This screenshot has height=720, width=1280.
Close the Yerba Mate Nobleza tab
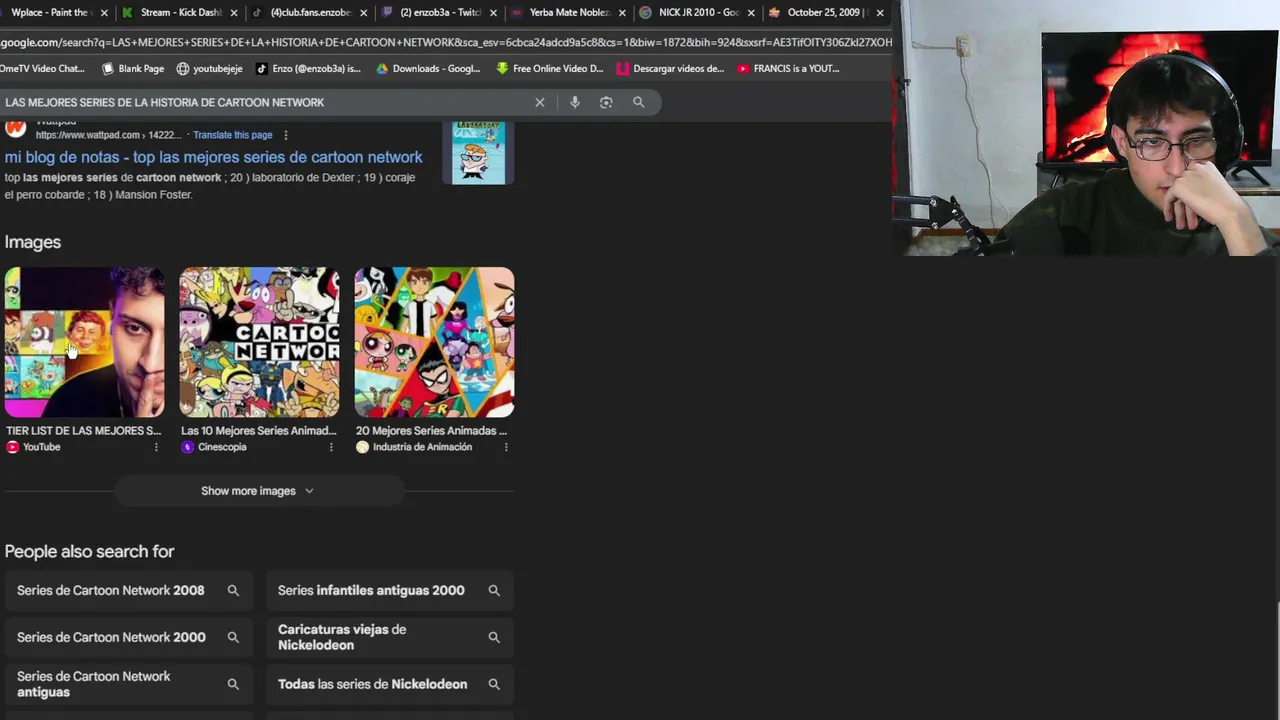[622, 13]
